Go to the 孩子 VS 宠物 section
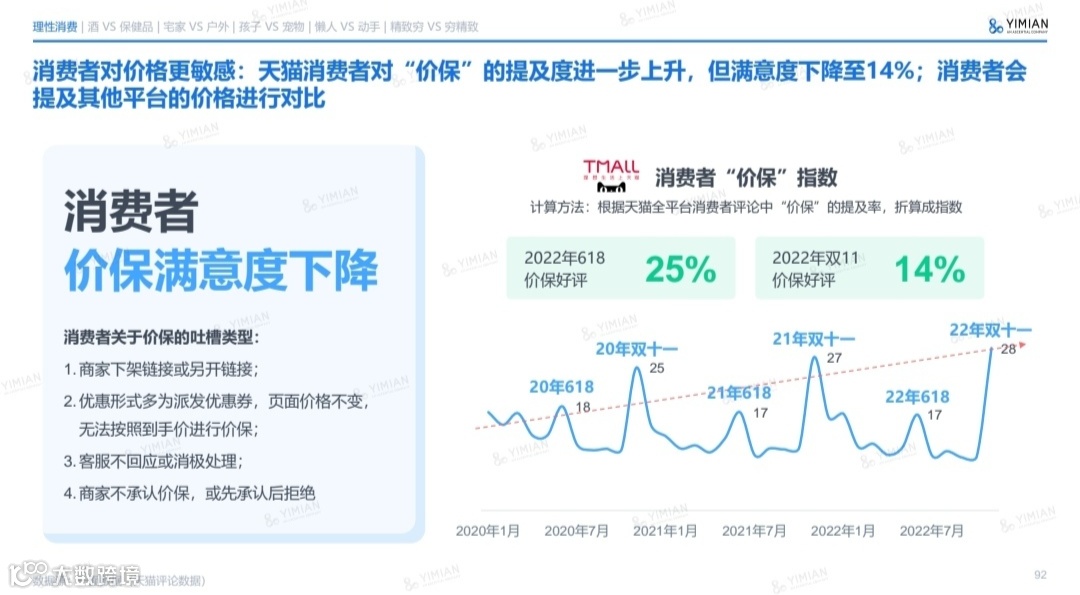Image resolution: width=1080 pixels, height=595 pixels. pos(271,27)
